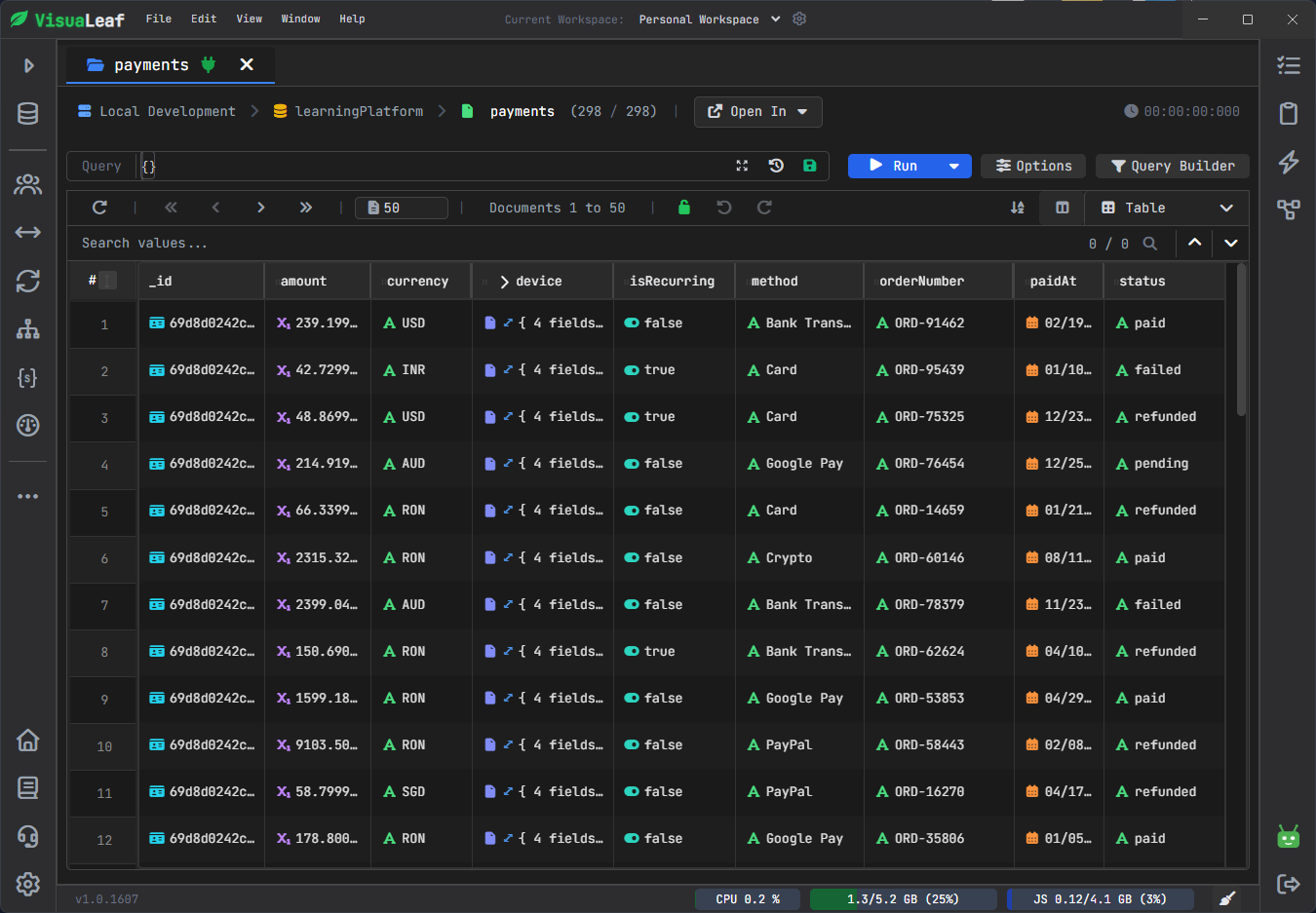Refresh the documents table
The image size is (1316, 913).
(99, 208)
